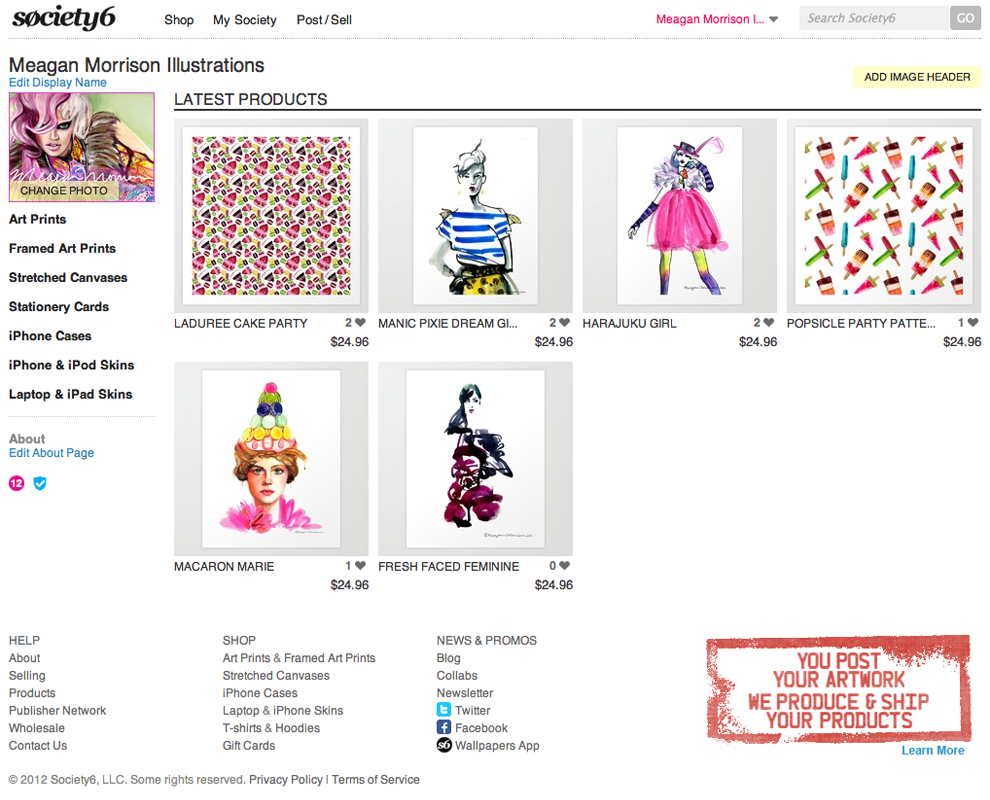Click Art Prints & Framed Art Prints footer link

tap(299, 658)
